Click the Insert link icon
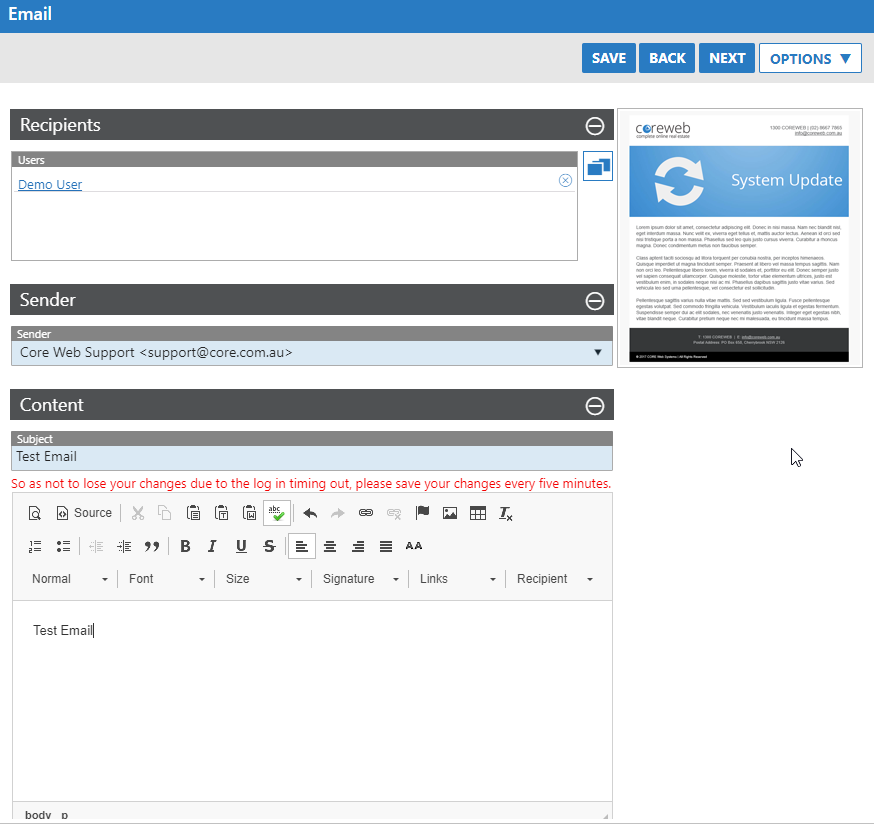Viewport: 874px width, 828px height. click(366, 513)
